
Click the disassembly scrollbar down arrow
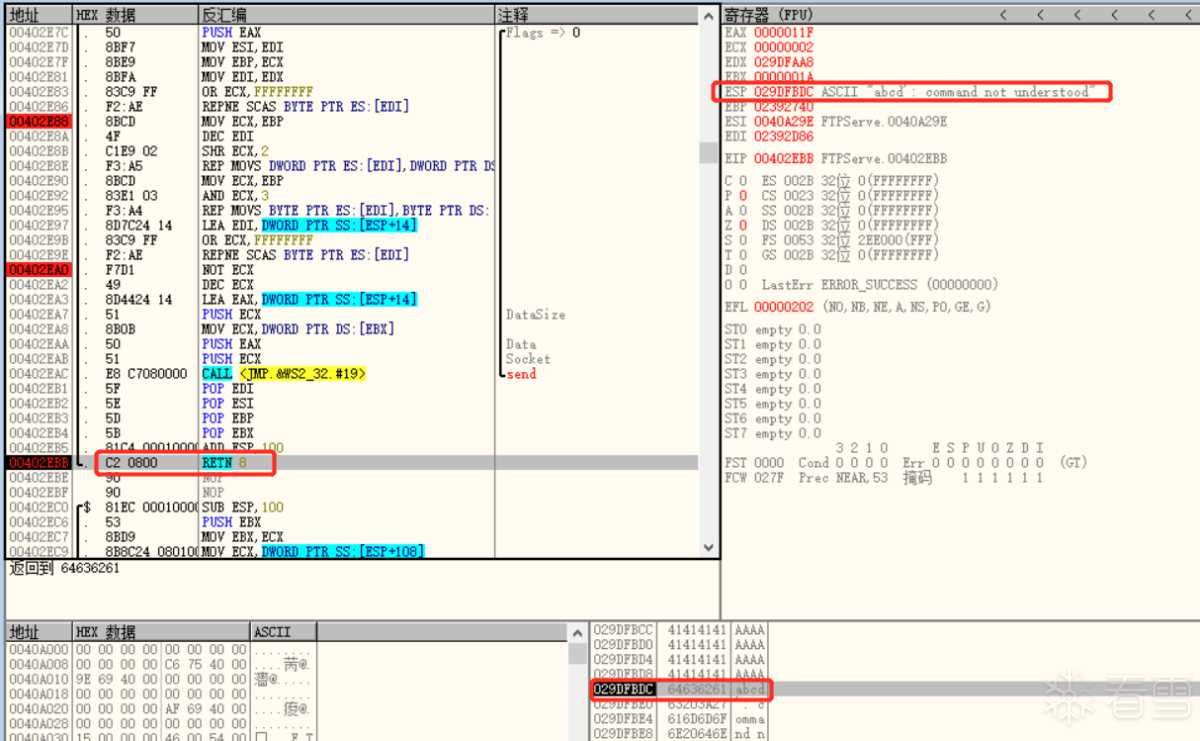[x=709, y=548]
